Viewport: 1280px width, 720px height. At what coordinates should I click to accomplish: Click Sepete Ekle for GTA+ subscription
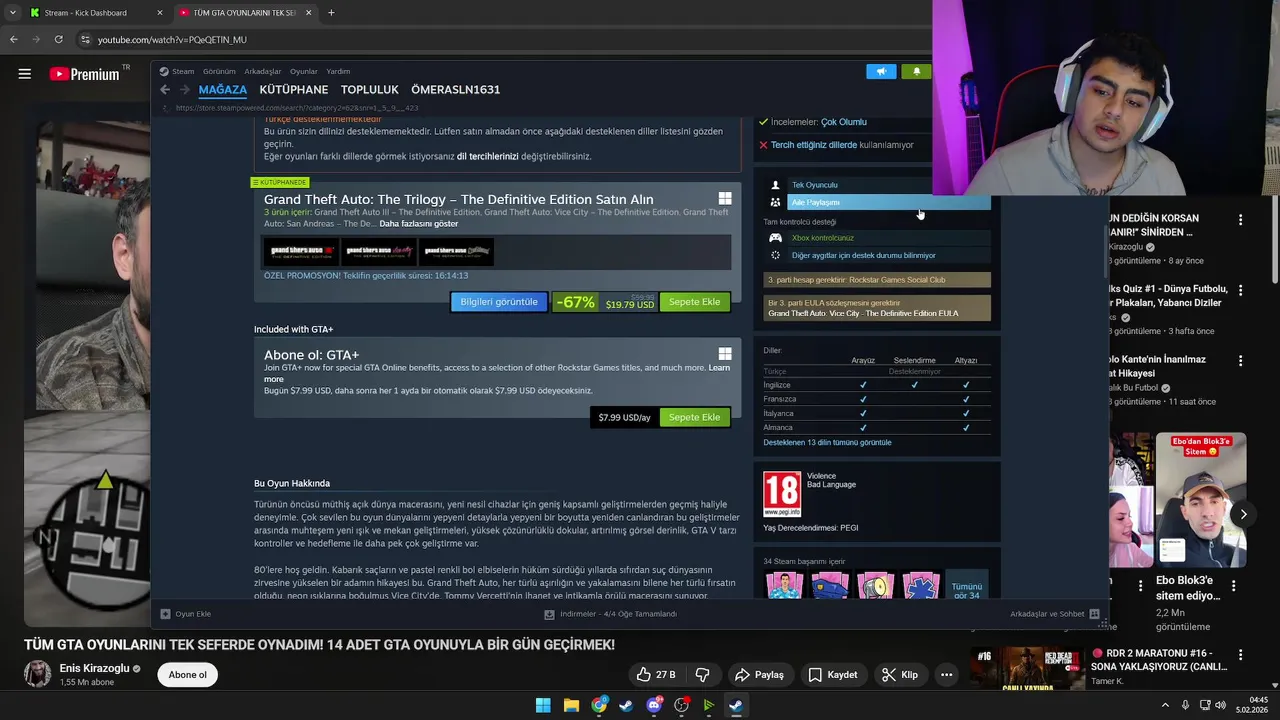[694, 417]
